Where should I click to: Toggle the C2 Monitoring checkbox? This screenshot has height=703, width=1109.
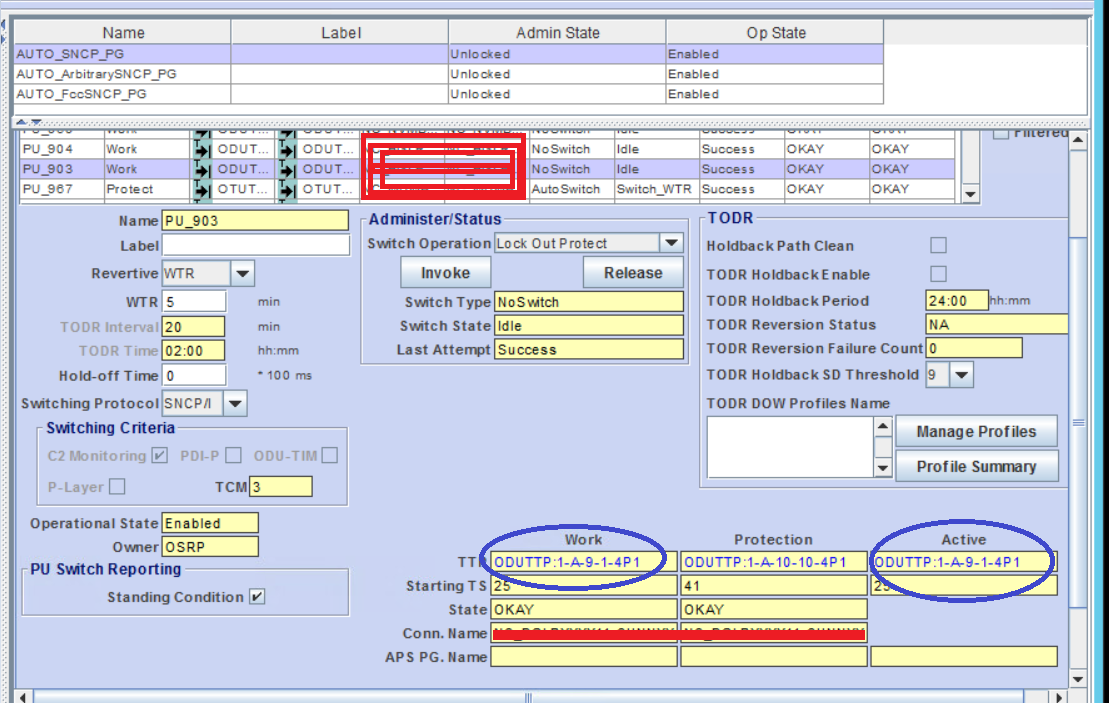[x=160, y=455]
